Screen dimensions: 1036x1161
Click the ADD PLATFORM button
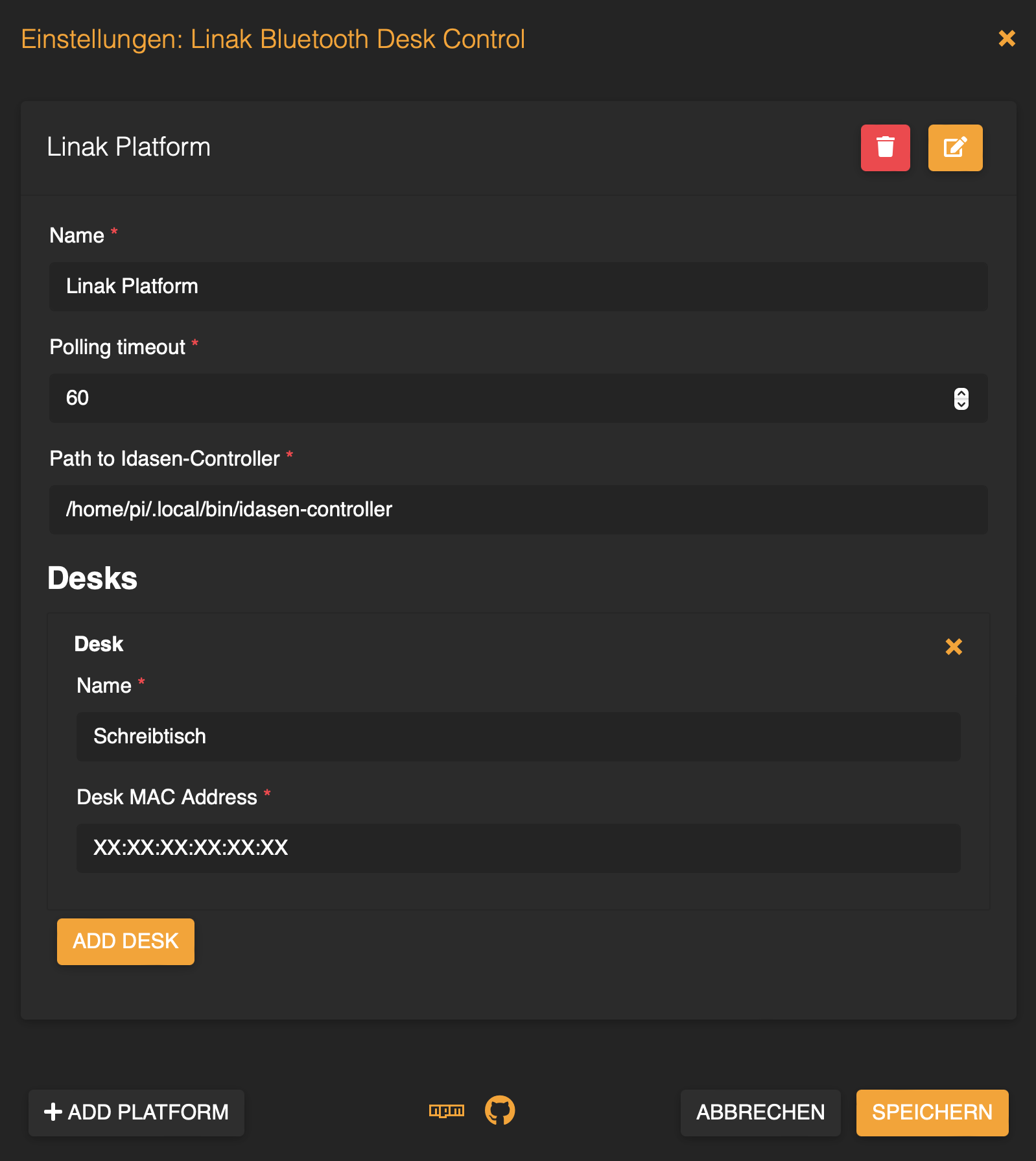pyautogui.click(x=136, y=1113)
